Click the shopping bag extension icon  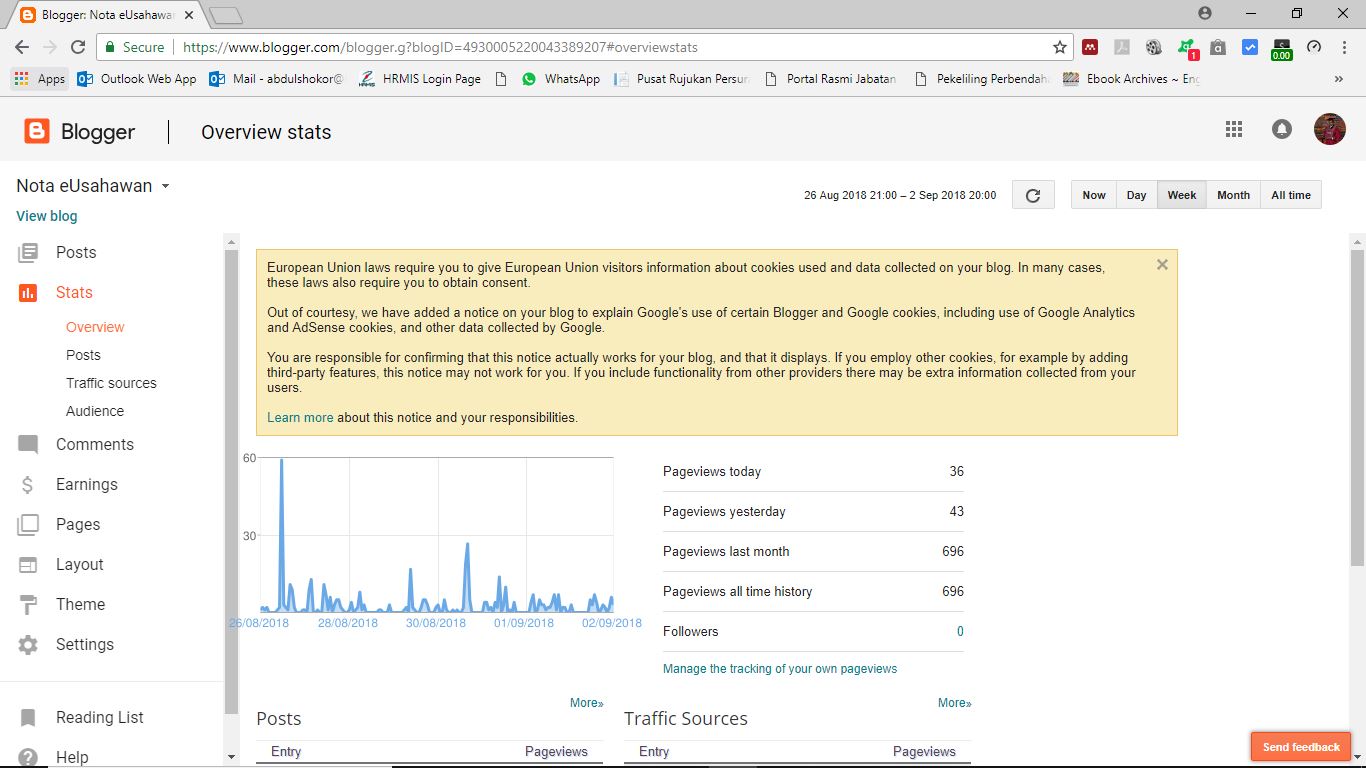1218,47
